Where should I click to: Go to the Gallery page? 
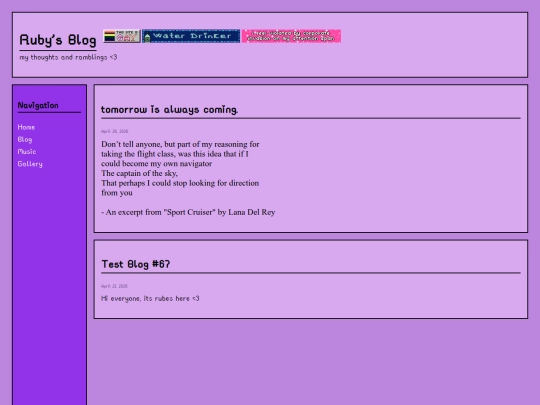tap(30, 164)
